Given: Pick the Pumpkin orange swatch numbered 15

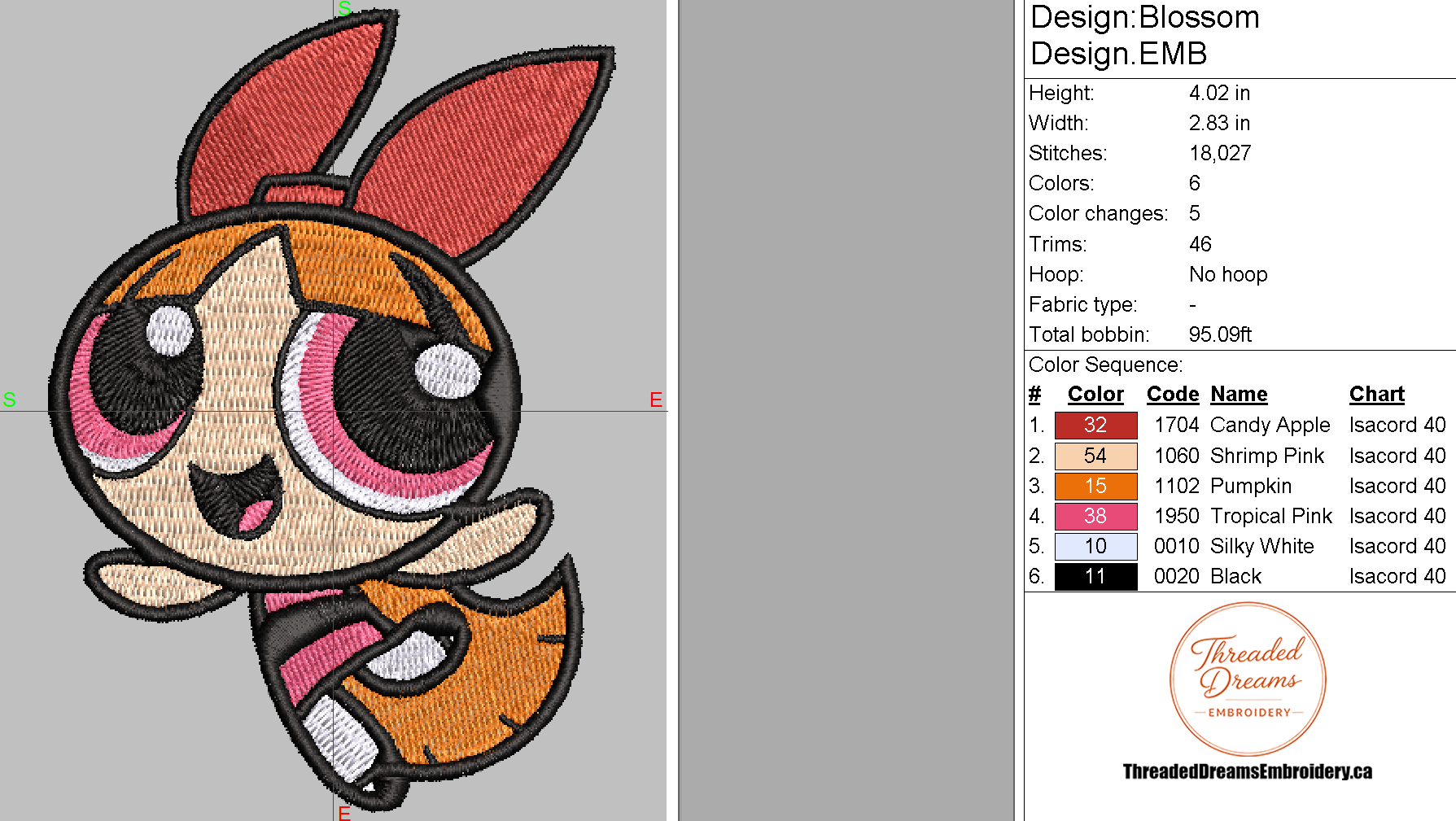Looking at the screenshot, I should [1095, 486].
